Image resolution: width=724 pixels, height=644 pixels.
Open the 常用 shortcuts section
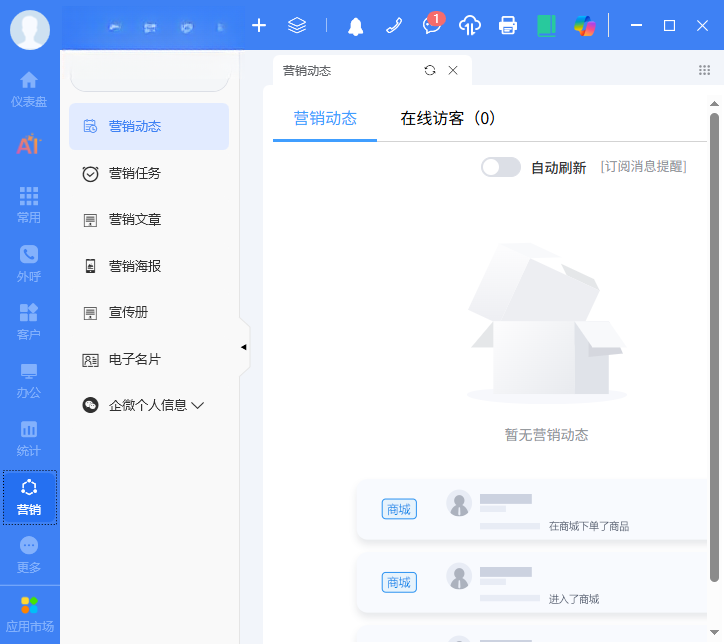point(29,205)
